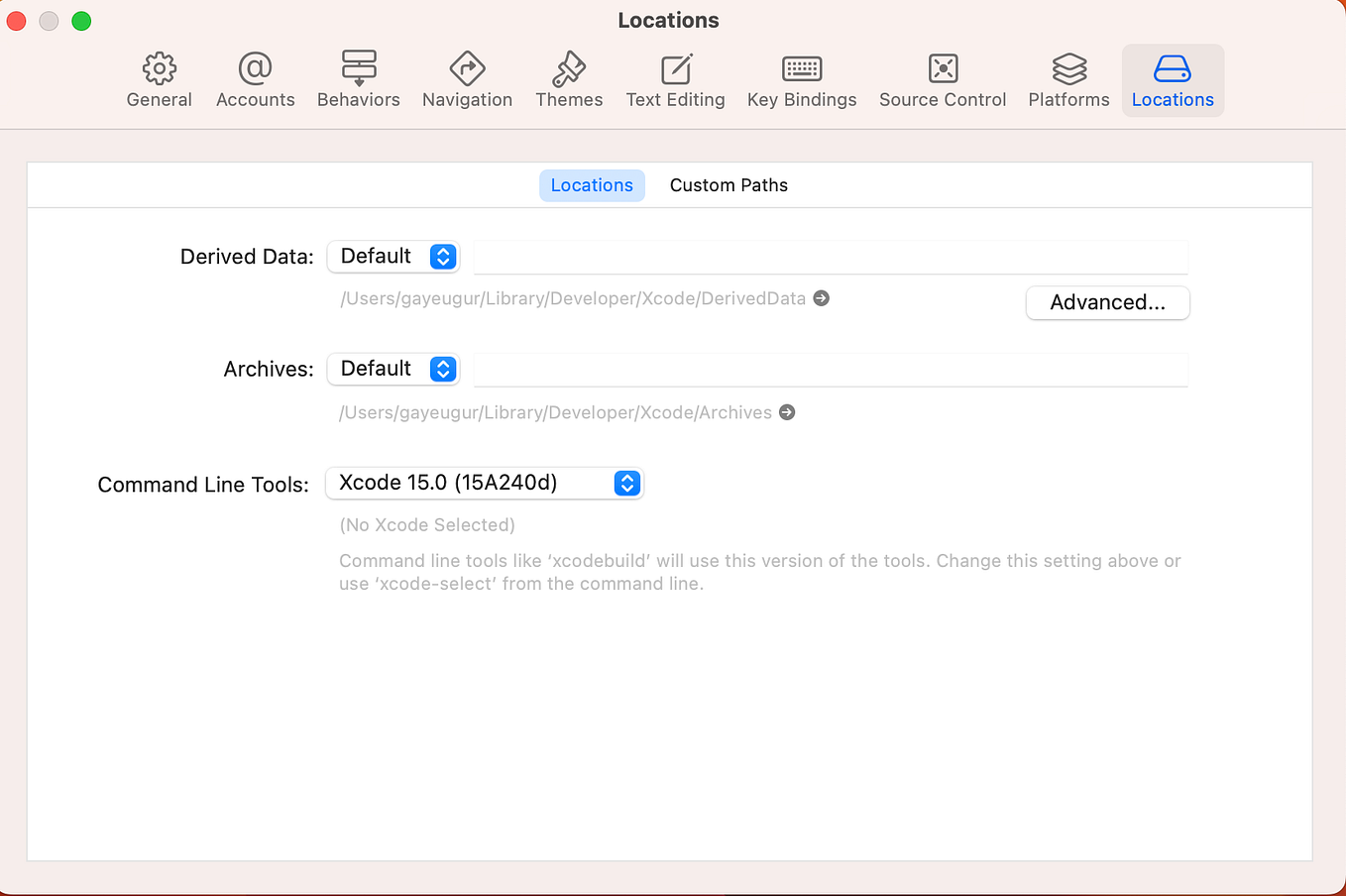Click the Archives path text
The height and width of the screenshot is (896, 1346).
click(x=555, y=412)
